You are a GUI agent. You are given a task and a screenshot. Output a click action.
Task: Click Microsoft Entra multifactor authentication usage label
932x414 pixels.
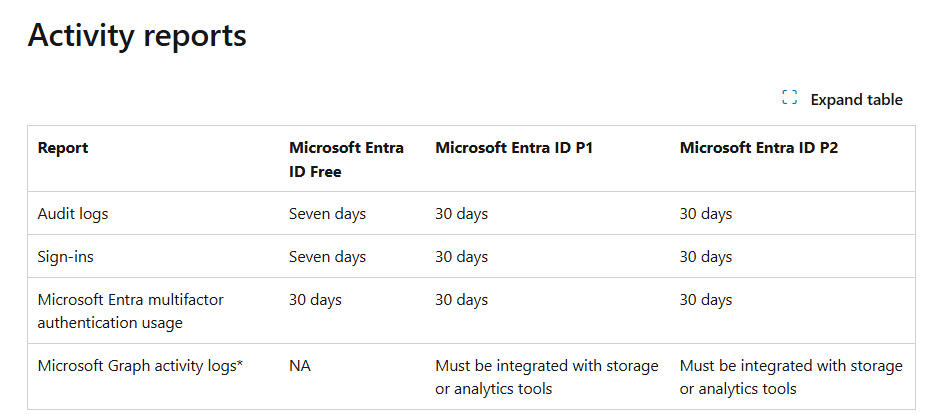131,311
